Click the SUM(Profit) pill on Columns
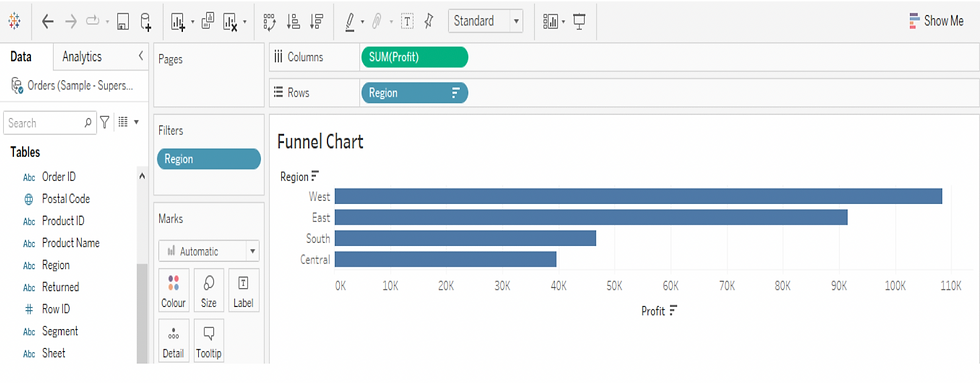980x383 pixels. tap(414, 57)
